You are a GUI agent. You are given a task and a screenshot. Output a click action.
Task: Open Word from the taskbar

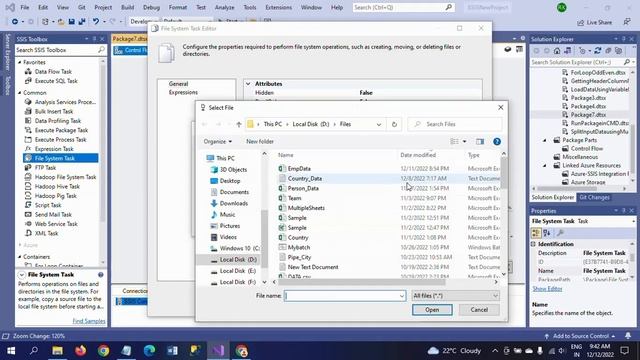click(x=172, y=351)
